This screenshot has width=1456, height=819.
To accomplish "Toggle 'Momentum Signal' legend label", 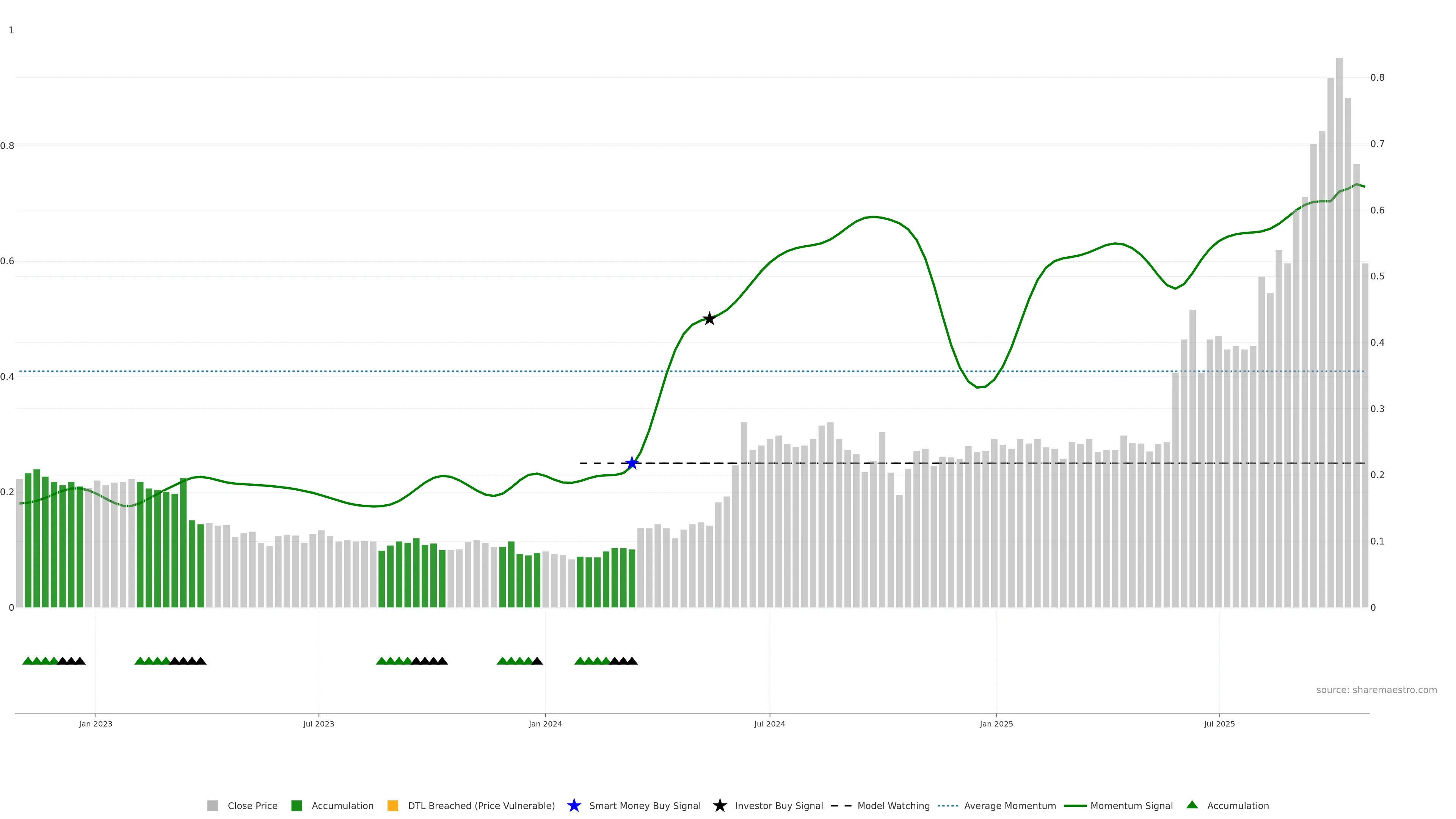I will pyautogui.click(x=1131, y=806).
